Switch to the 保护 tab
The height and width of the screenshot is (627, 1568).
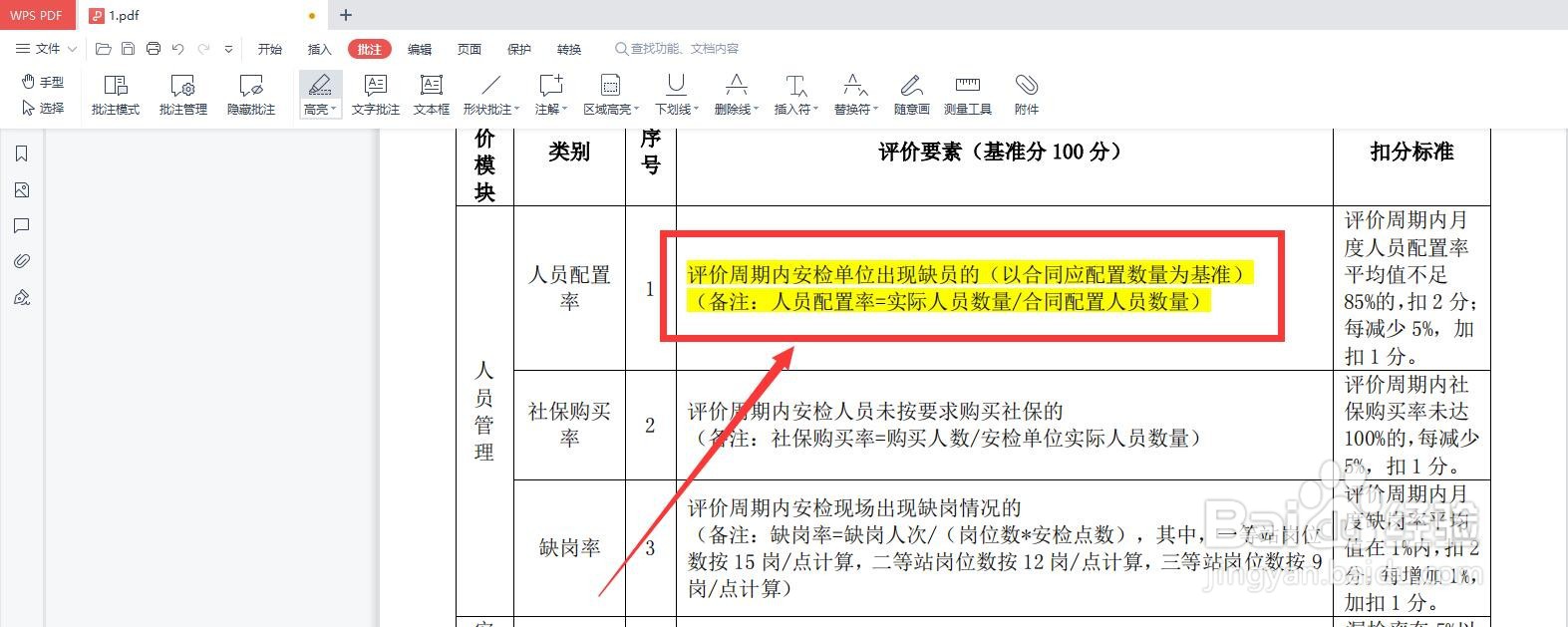[519, 49]
